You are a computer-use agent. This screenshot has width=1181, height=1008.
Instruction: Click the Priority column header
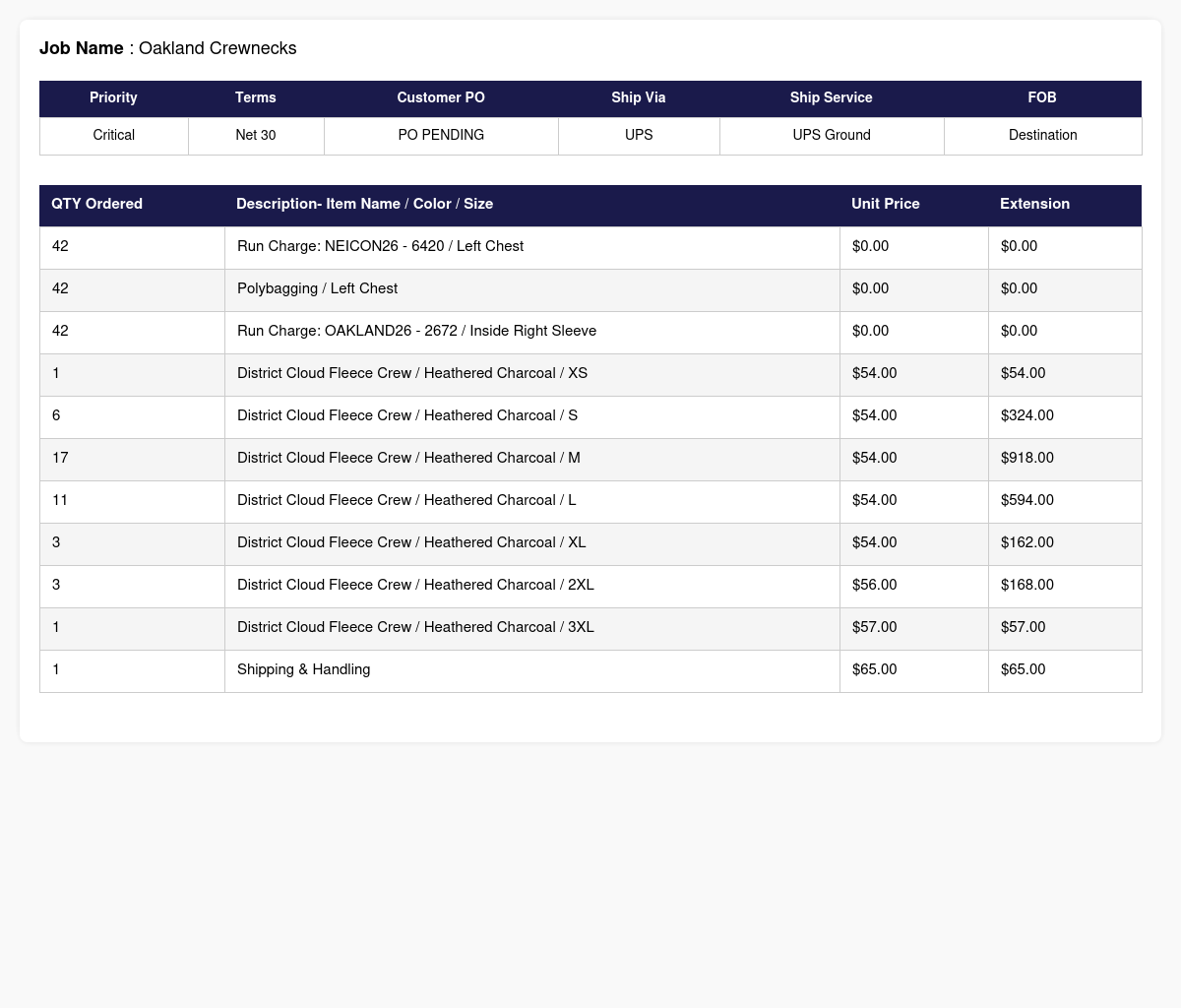(x=113, y=97)
